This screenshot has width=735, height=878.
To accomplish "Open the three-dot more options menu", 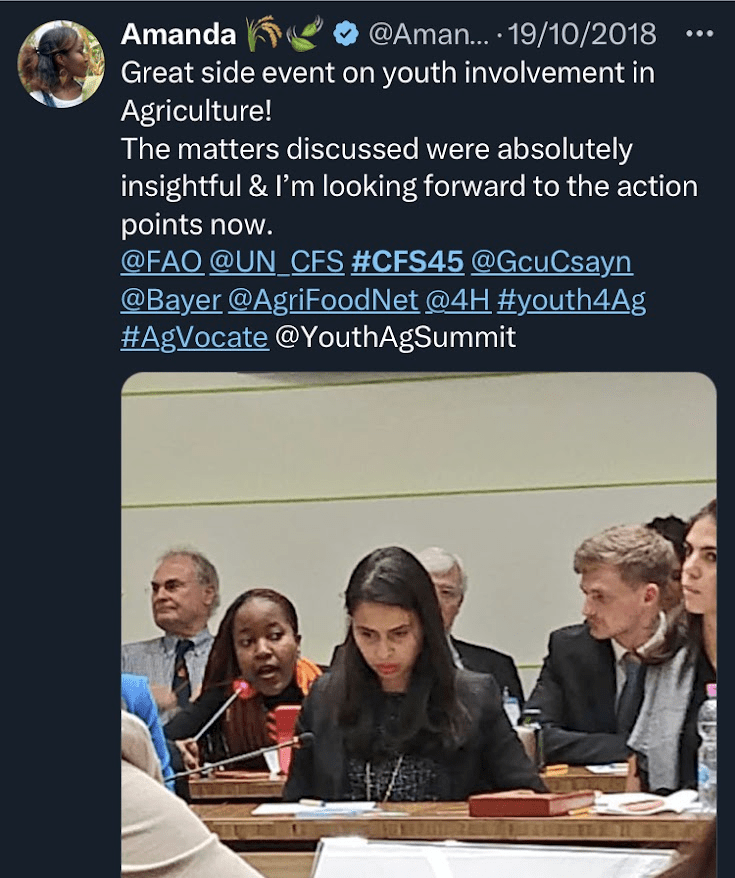I will pos(697,33).
